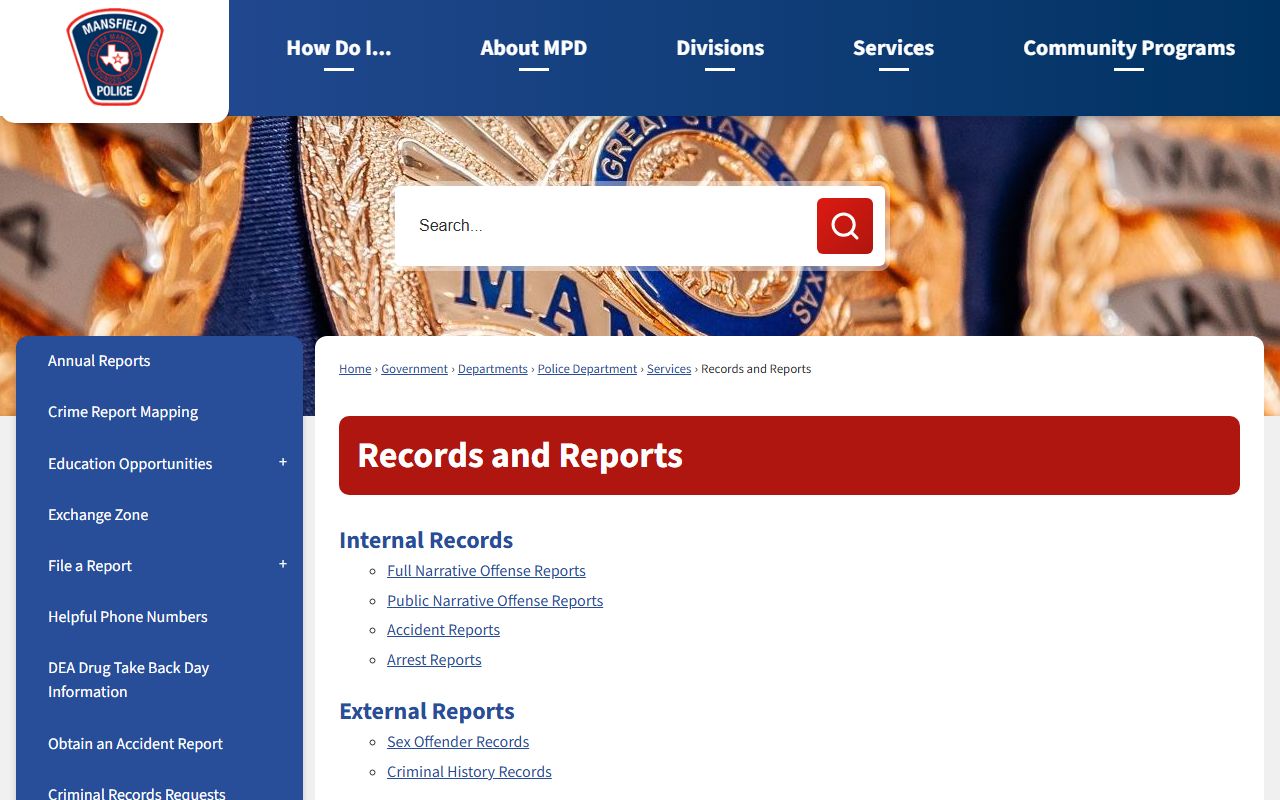Open Criminal Records Requests sidebar link
The width and height of the screenshot is (1280, 800).
click(137, 794)
